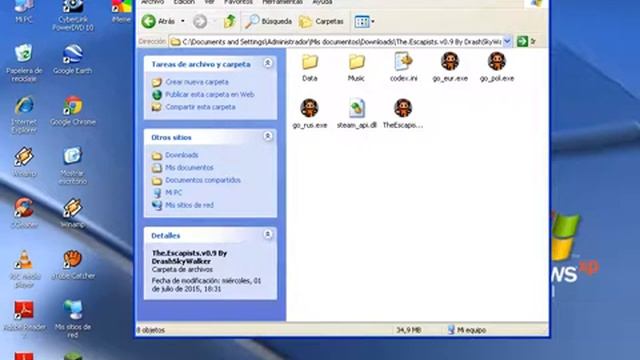Open the Edición menu

tap(184, 2)
